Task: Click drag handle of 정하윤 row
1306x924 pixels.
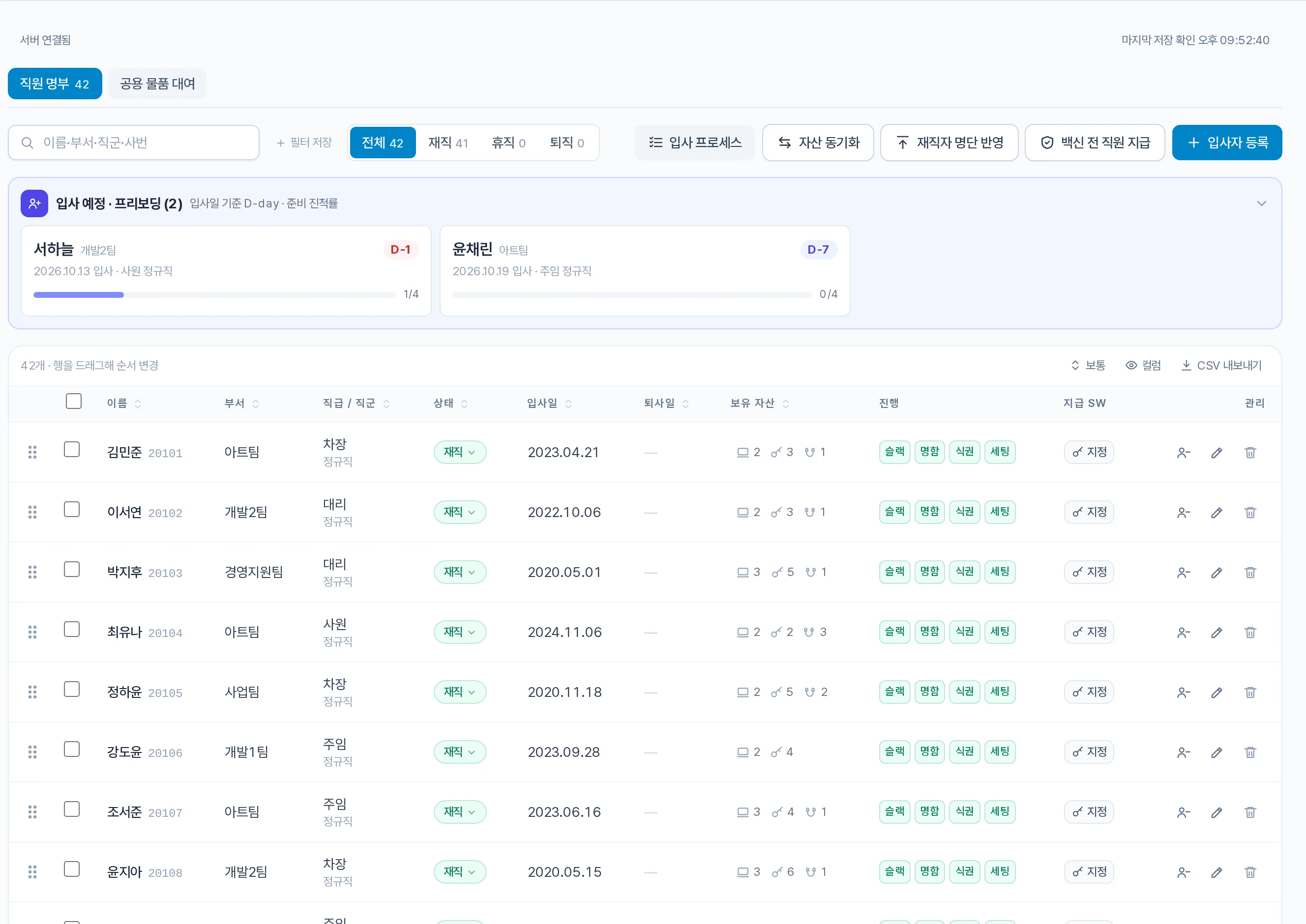Action: 32,693
